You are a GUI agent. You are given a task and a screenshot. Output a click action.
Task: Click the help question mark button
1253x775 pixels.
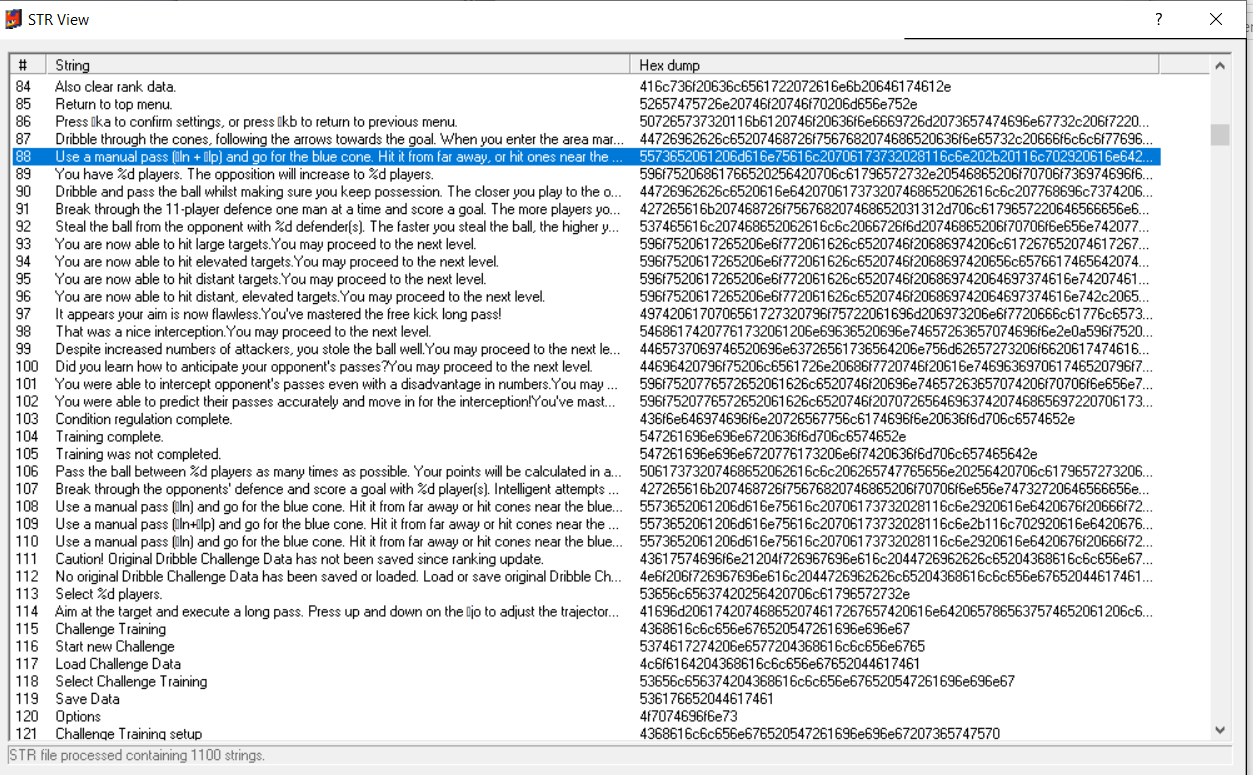[1159, 19]
